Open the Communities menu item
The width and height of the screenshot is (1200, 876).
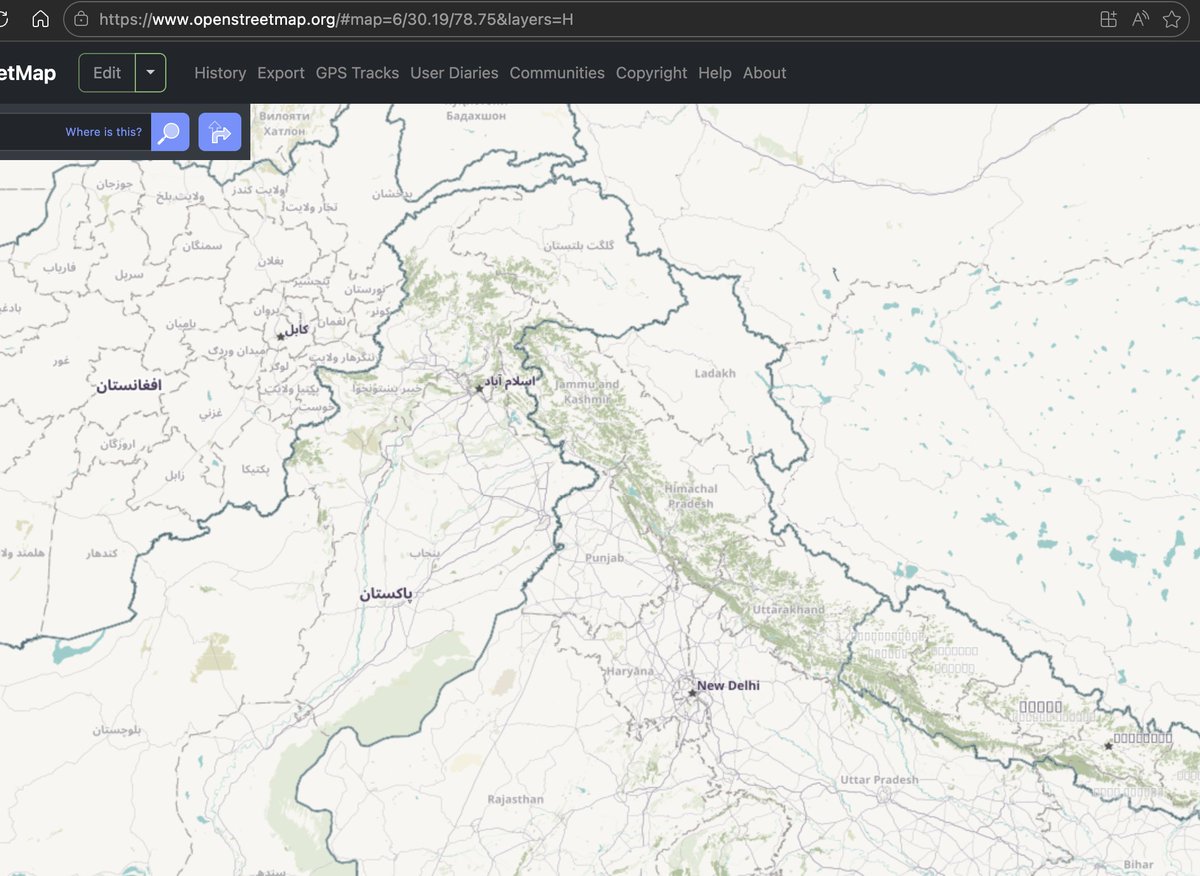tap(557, 73)
